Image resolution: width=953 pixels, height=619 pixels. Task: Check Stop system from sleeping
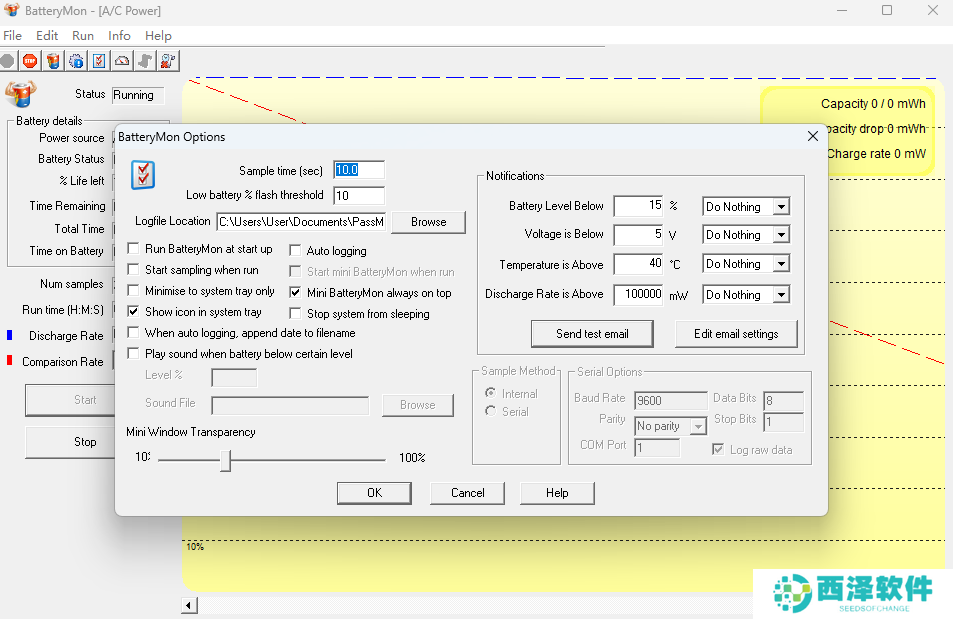pos(295,314)
